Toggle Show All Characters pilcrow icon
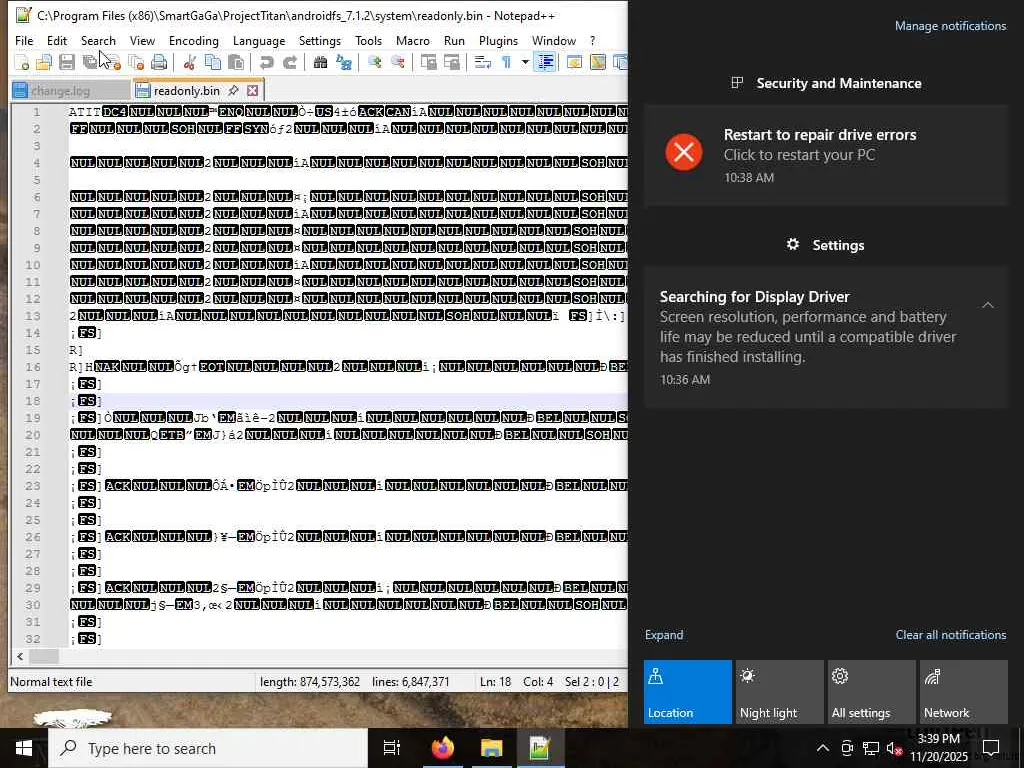This screenshot has height=768, width=1024. click(x=506, y=63)
